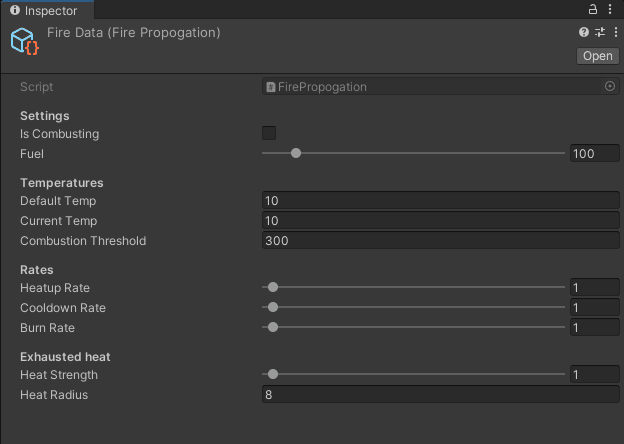Click the Fuel label
624x444 pixels.
pos(32,154)
